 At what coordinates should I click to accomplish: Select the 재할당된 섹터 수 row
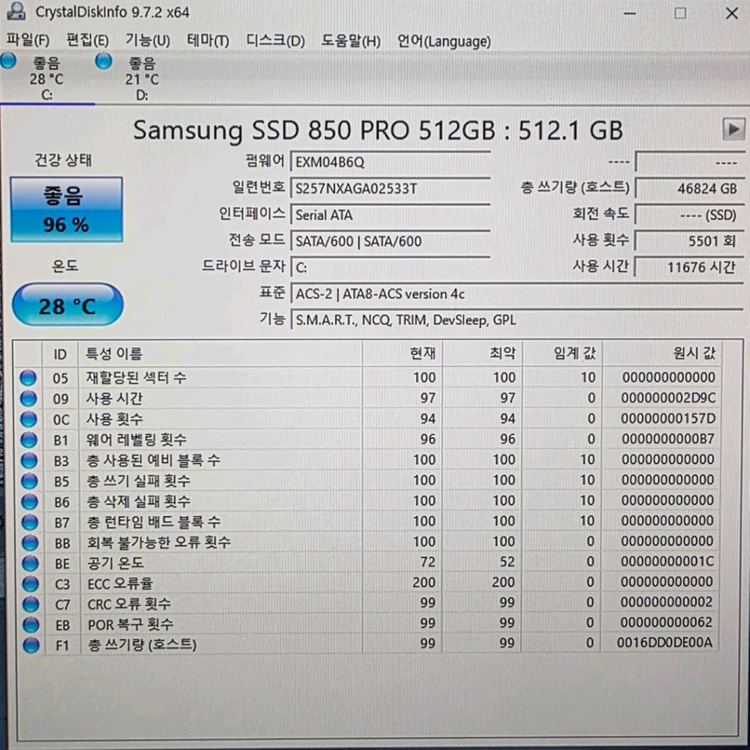pos(368,378)
